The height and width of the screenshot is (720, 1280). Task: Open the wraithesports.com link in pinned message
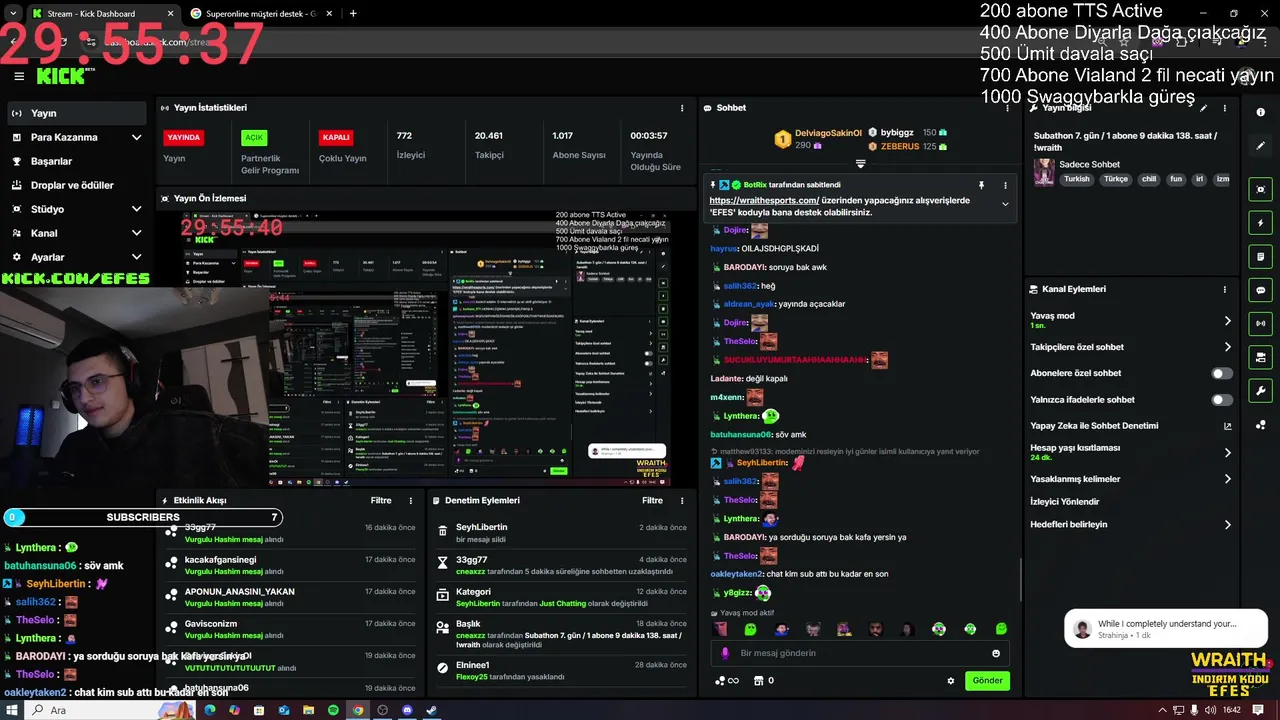click(x=764, y=200)
